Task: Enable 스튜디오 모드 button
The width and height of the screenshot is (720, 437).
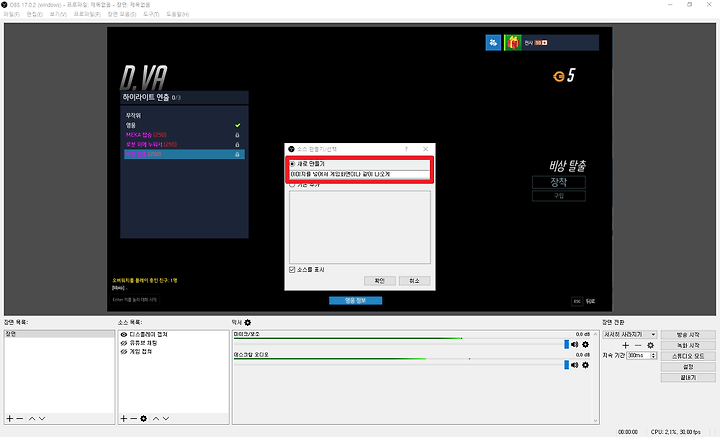Action: [x=688, y=356]
